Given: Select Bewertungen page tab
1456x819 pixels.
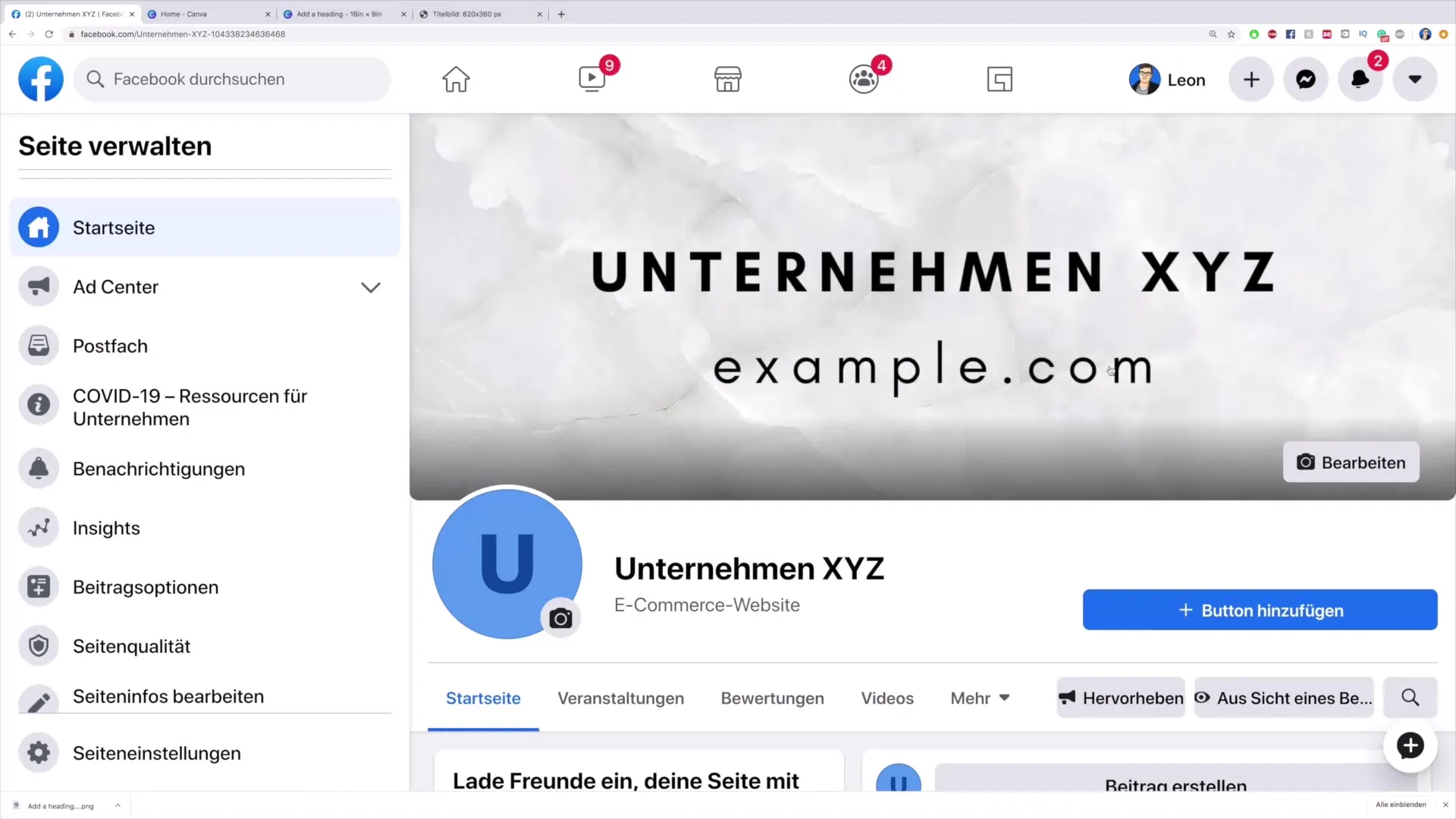Looking at the screenshot, I should coord(772,697).
